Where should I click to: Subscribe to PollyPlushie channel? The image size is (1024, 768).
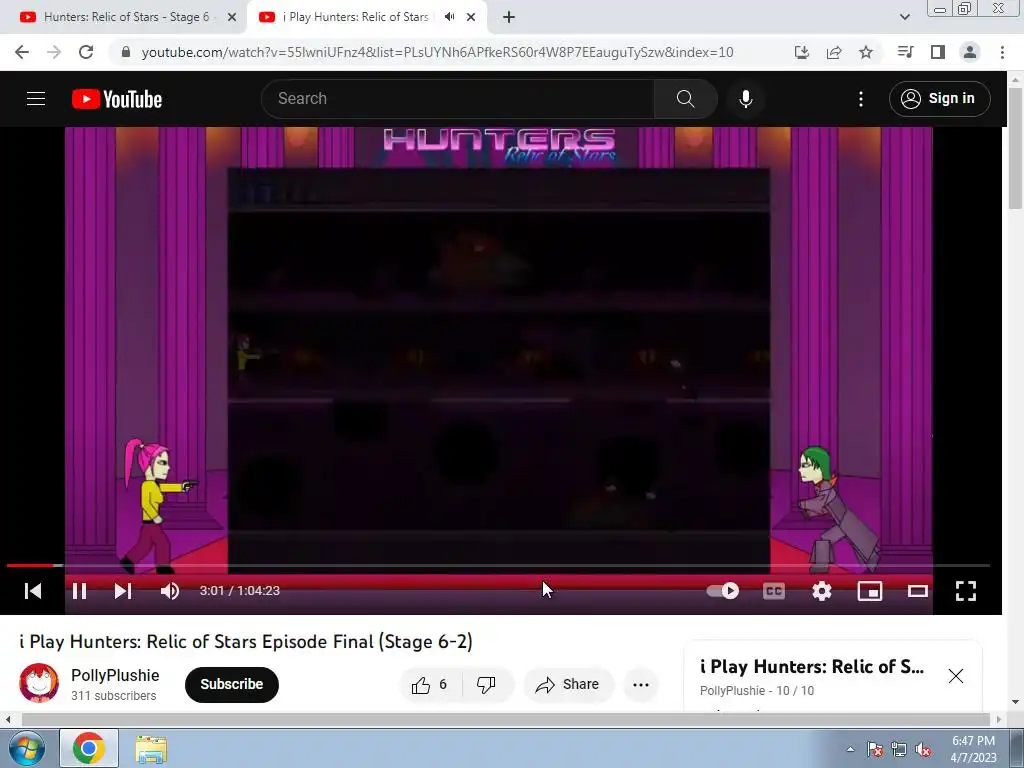tap(232, 684)
